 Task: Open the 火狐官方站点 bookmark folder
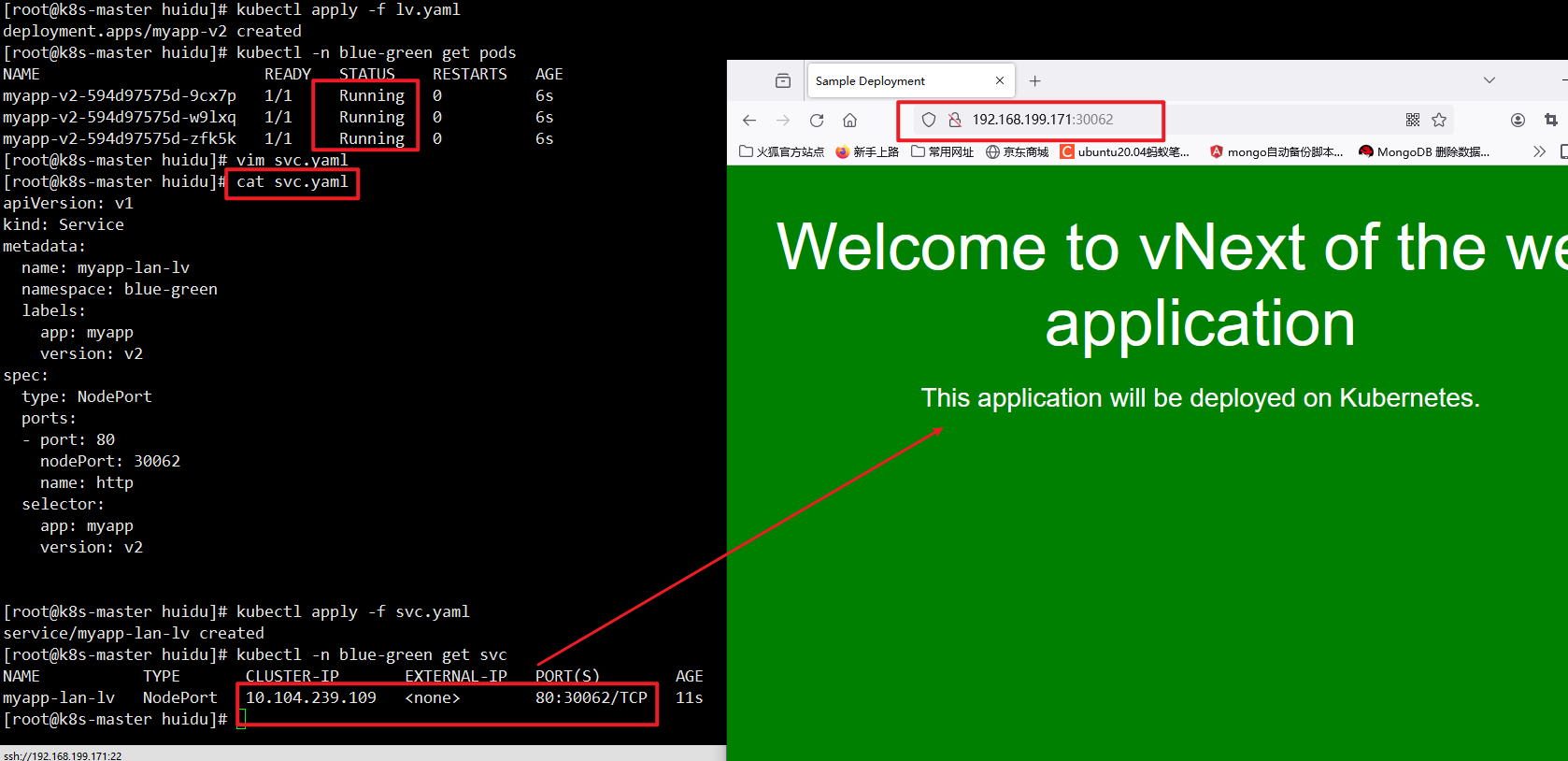(781, 151)
